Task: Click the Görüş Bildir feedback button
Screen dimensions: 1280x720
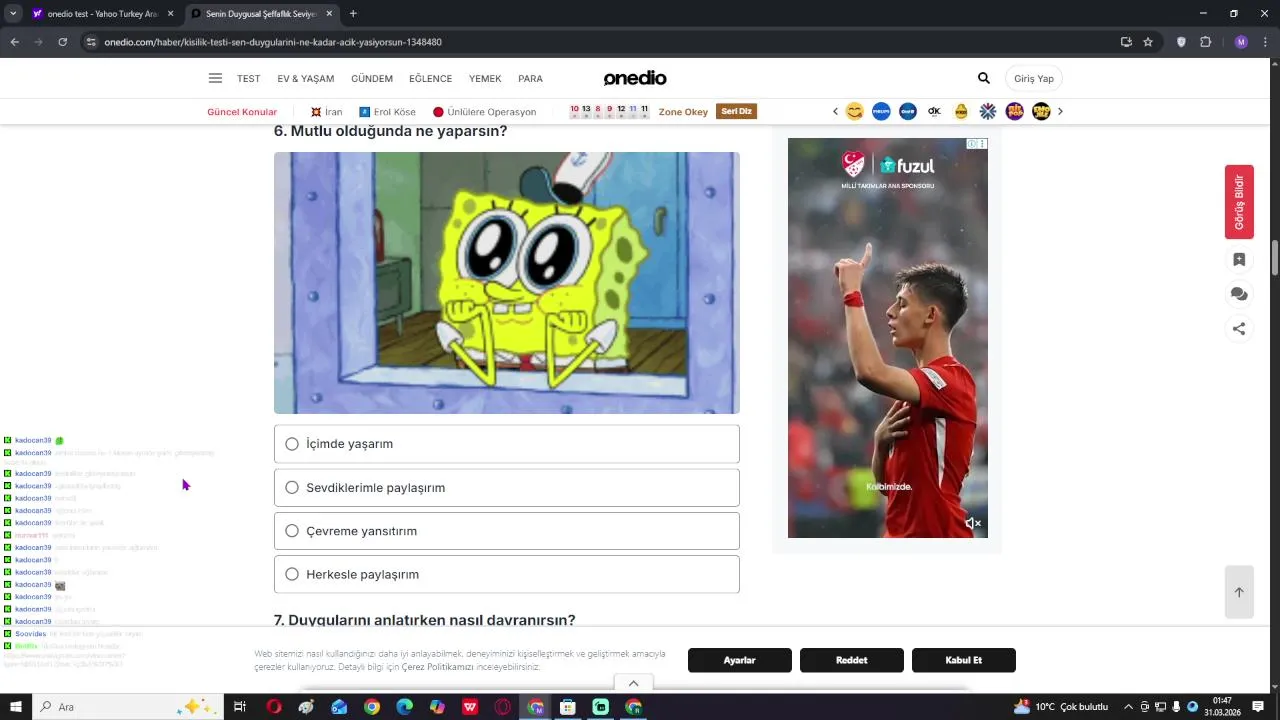Action: tap(1239, 202)
